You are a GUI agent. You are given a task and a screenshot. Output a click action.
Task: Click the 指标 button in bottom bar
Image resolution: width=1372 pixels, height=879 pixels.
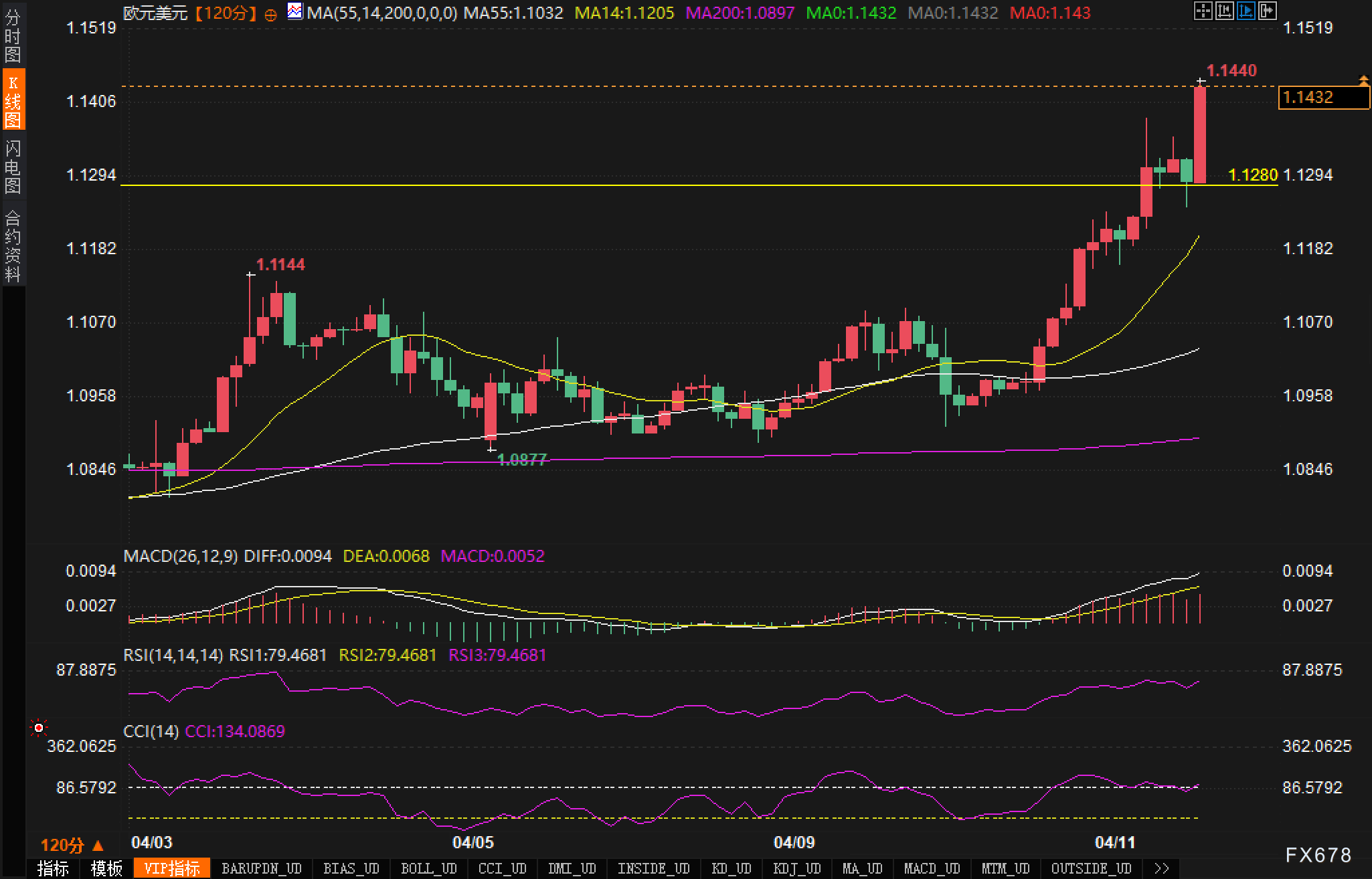(54, 868)
